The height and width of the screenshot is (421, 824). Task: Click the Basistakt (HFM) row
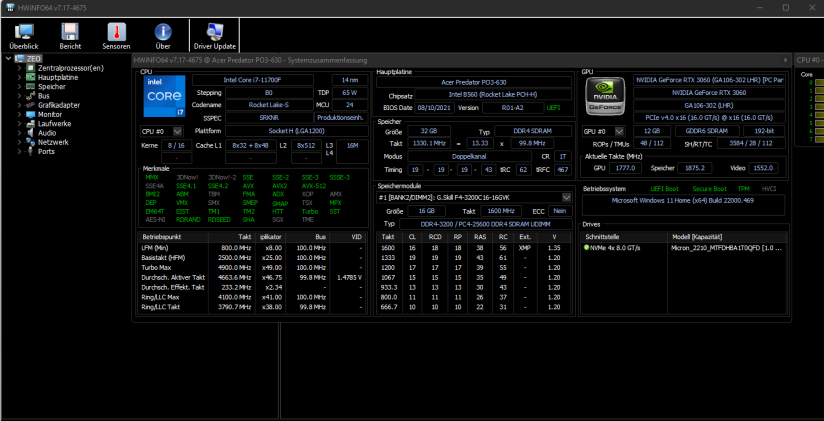pos(252,258)
